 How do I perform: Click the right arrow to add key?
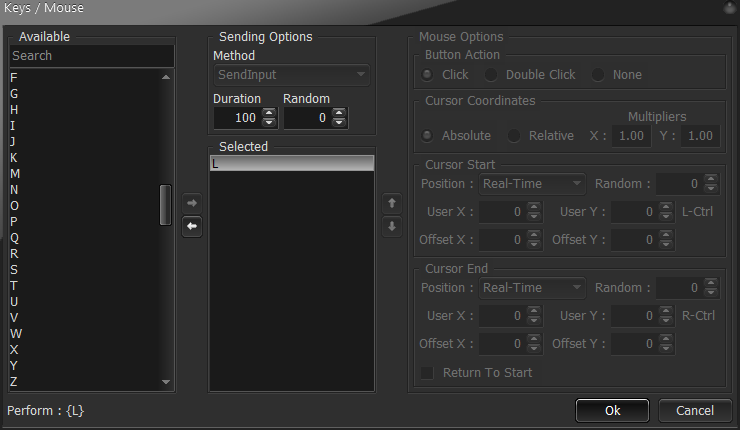[x=192, y=203]
